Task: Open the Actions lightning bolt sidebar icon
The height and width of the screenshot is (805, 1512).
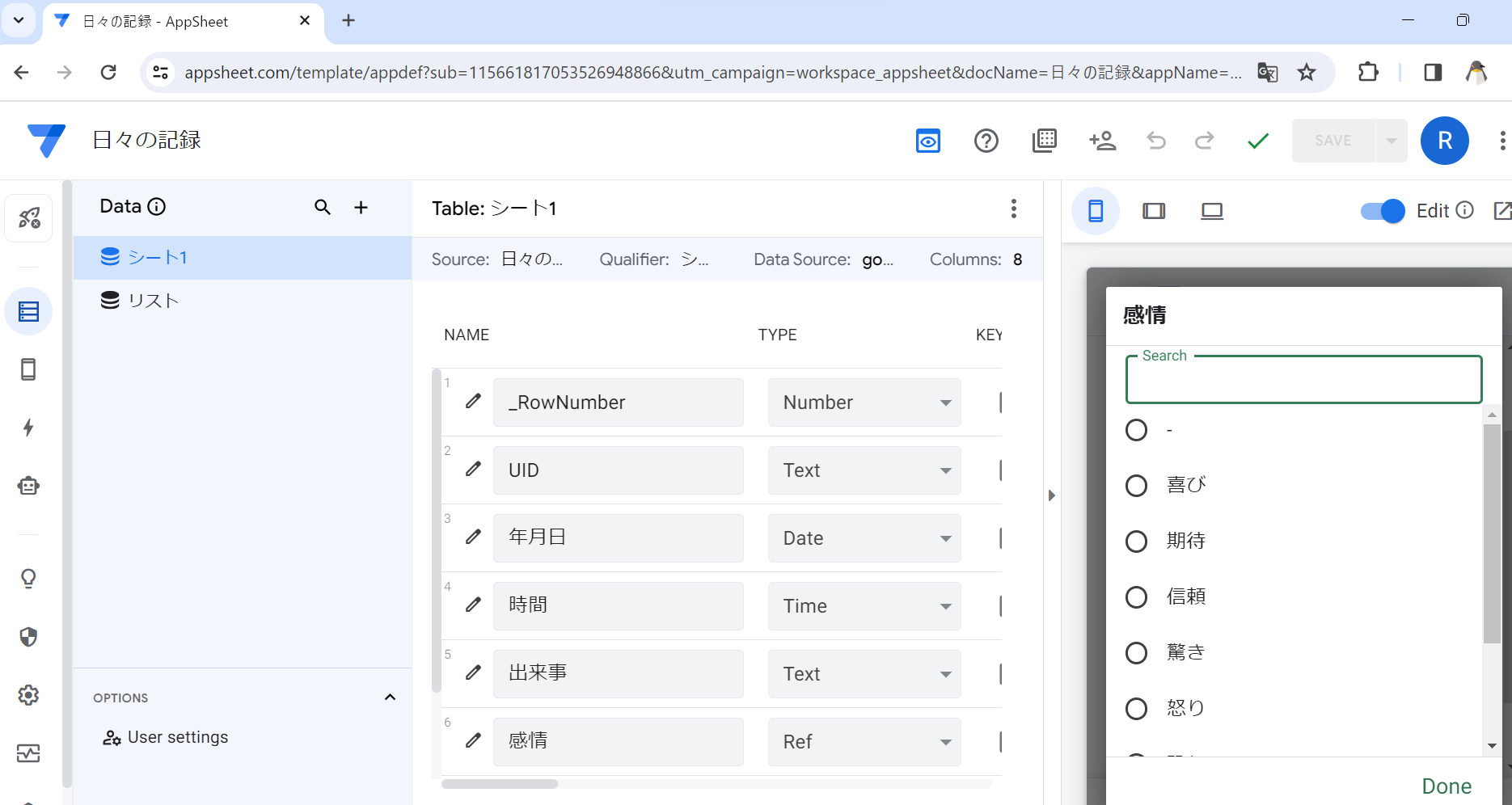Action: [28, 428]
